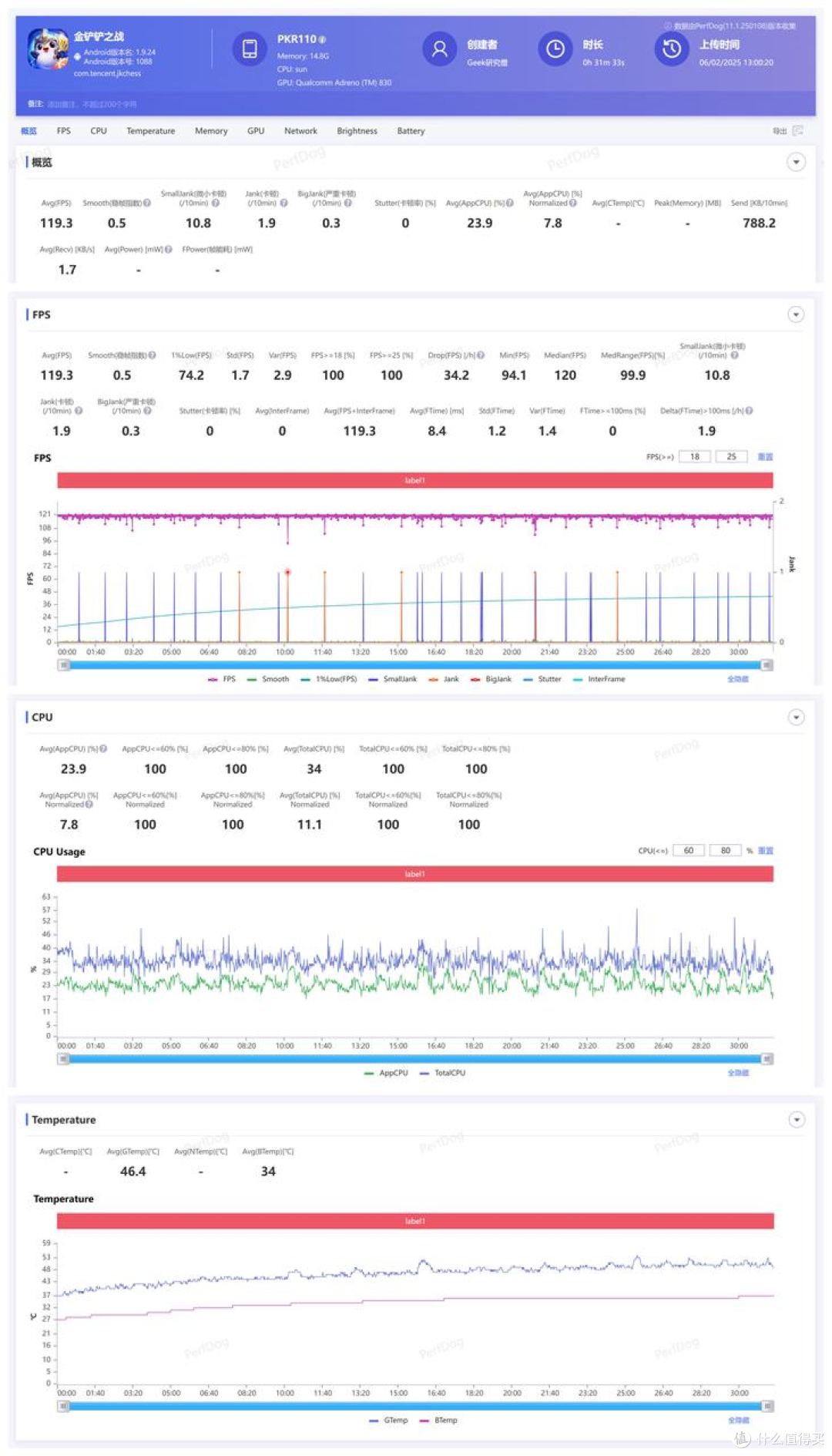Image resolution: width=832 pixels, height=1456 pixels.
Task: Click the FPS chart time range slider
Action: (415, 665)
